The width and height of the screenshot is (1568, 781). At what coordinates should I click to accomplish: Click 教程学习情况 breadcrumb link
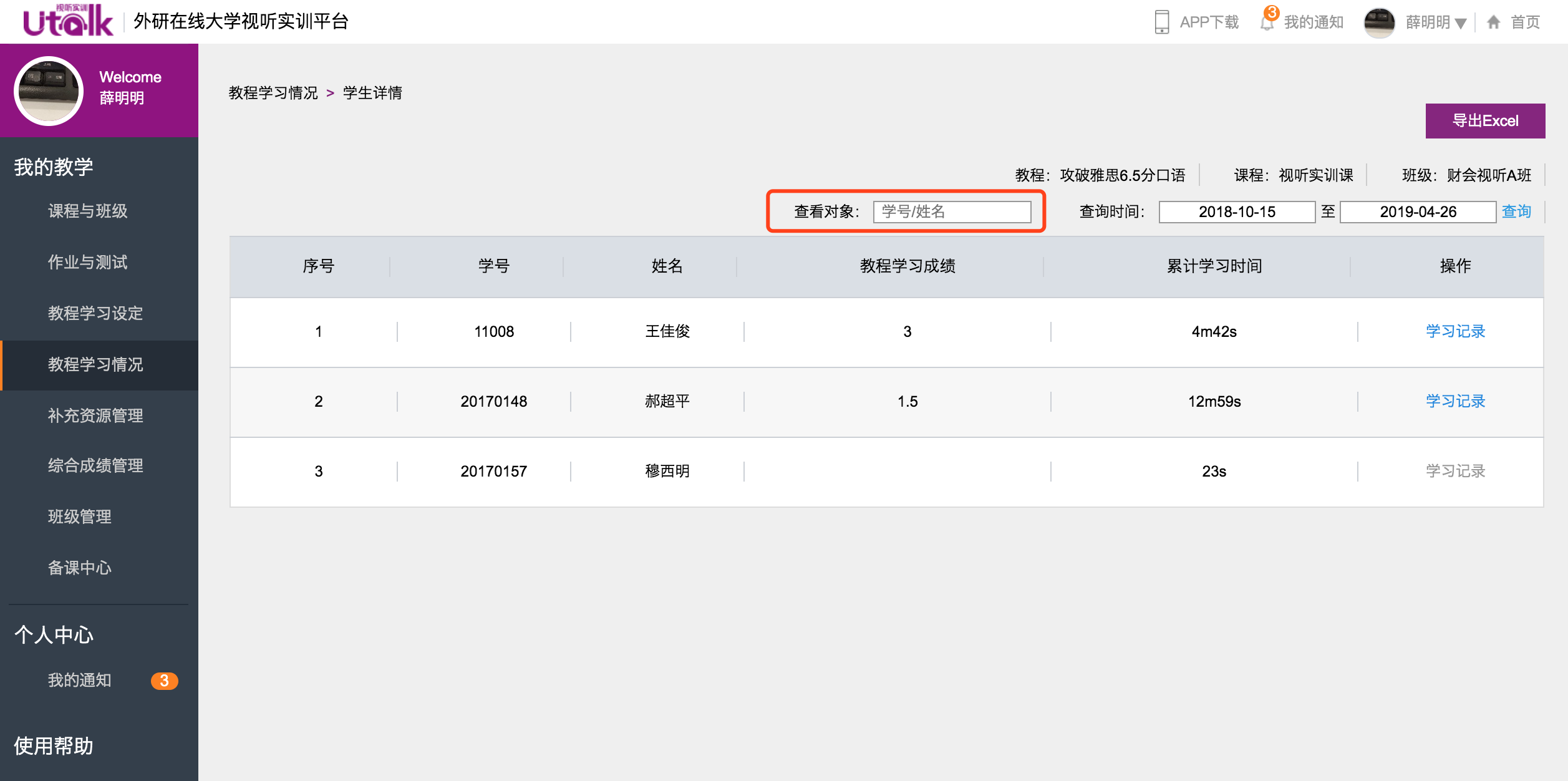click(273, 93)
